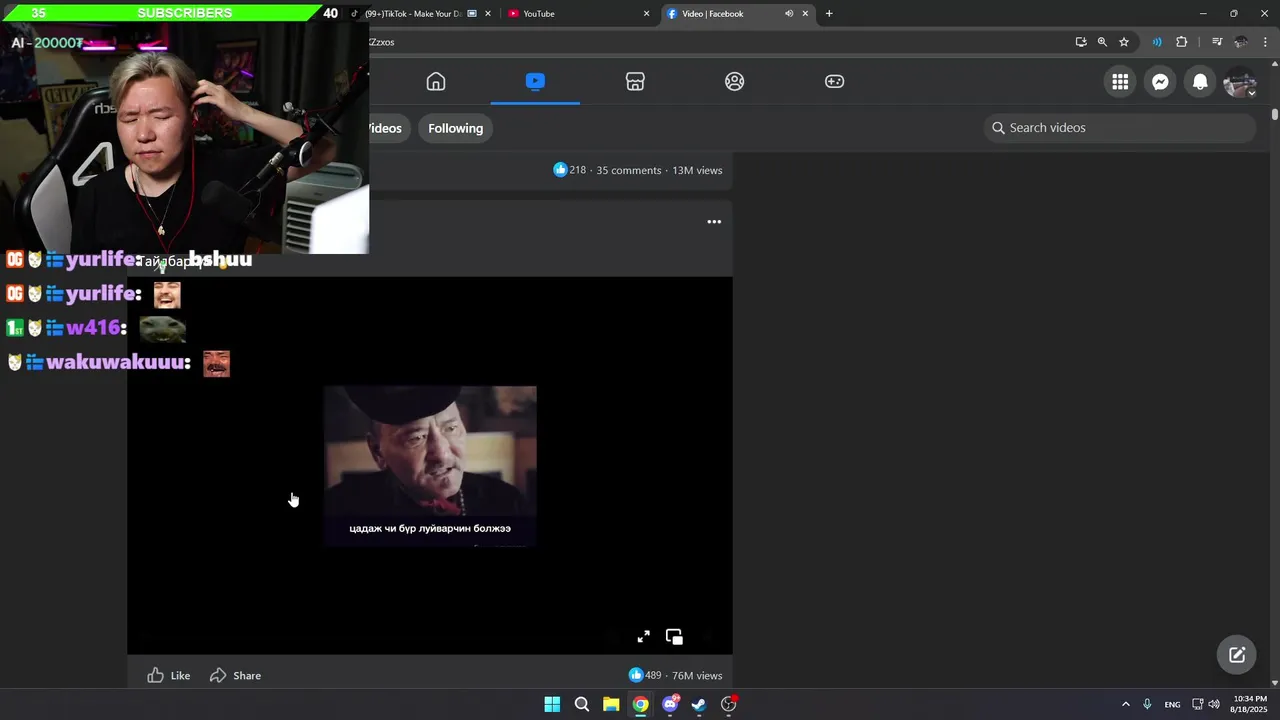Image resolution: width=1280 pixels, height=720 pixels.
Task: Open the Facebook Marketplace icon
Action: pyautogui.click(x=635, y=82)
